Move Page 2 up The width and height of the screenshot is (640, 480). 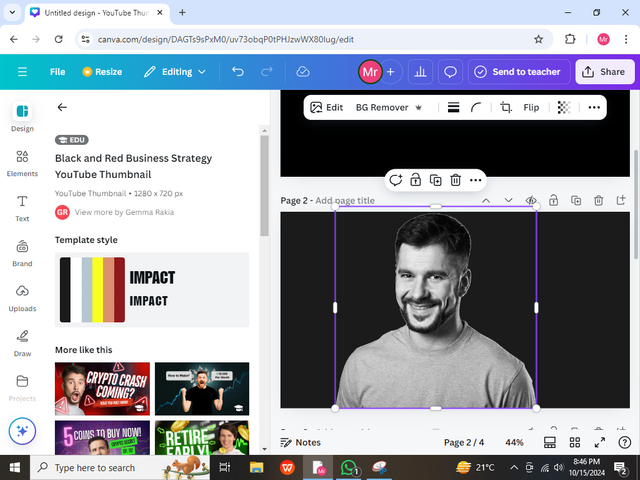[x=486, y=200]
